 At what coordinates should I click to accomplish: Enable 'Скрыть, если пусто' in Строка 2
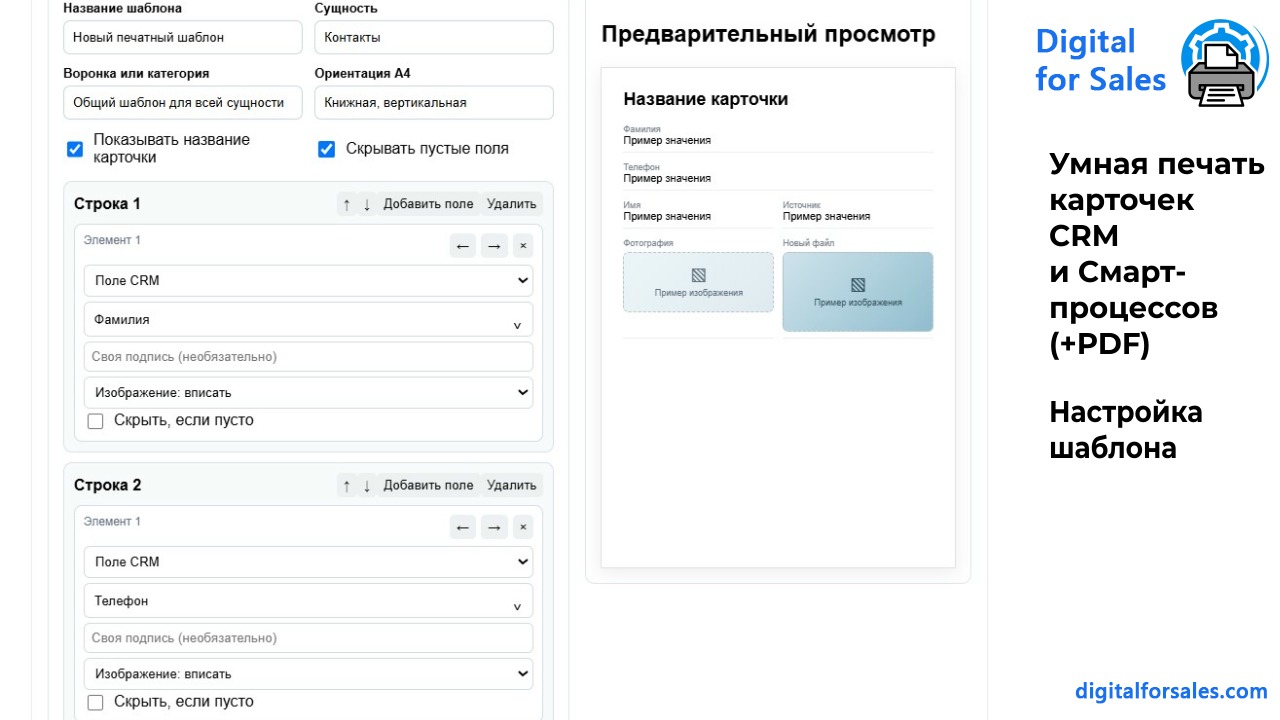tap(95, 702)
